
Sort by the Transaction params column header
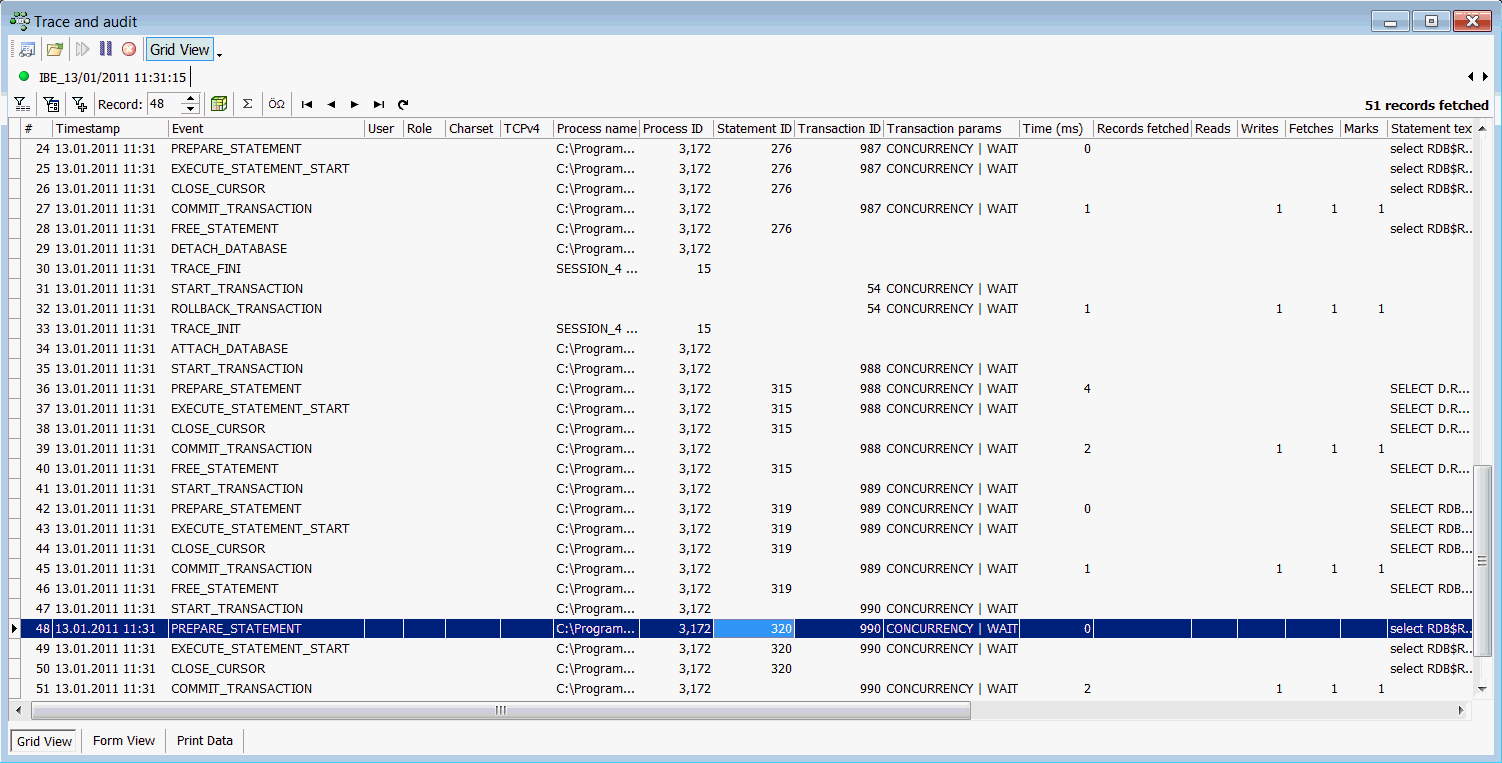(x=951, y=128)
